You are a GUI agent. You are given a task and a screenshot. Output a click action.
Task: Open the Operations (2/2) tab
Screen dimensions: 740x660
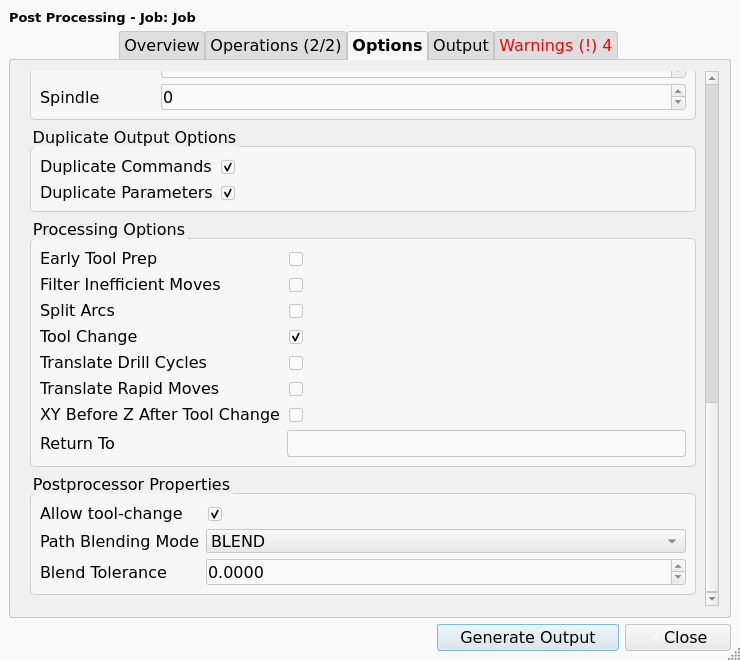click(x=276, y=46)
